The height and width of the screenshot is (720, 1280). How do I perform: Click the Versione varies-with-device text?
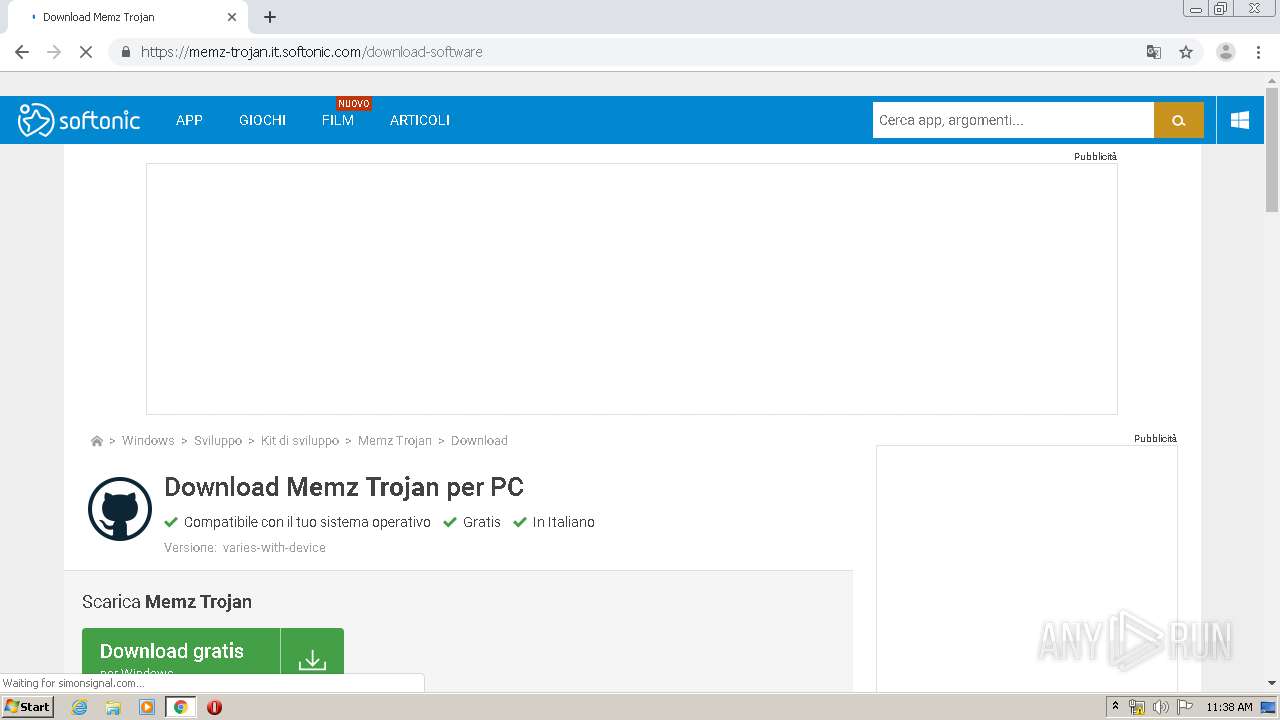point(245,548)
